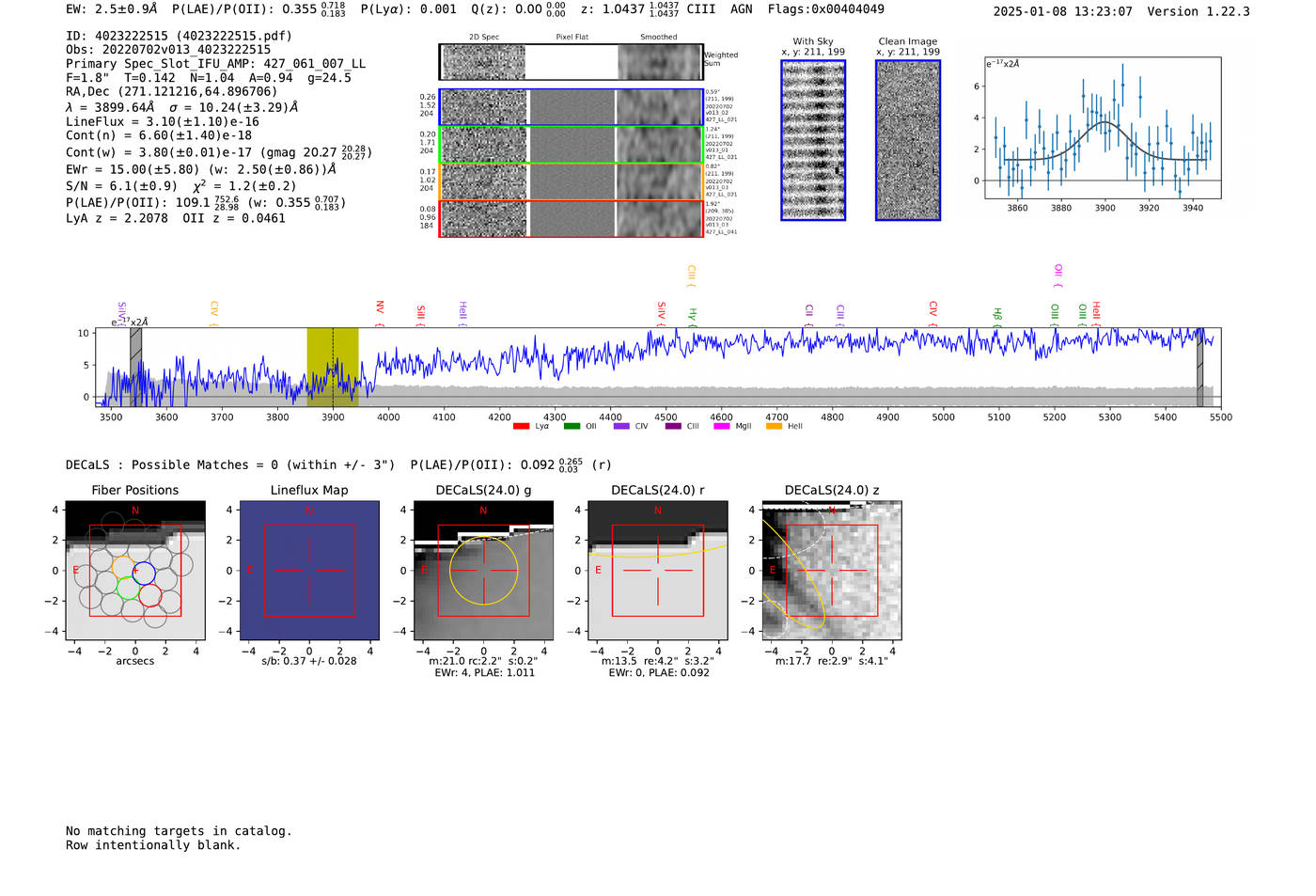Image resolution: width=1316 pixels, height=896 pixels.
Task: Open the DECaLS(24.0) g image
Action: tap(483, 570)
